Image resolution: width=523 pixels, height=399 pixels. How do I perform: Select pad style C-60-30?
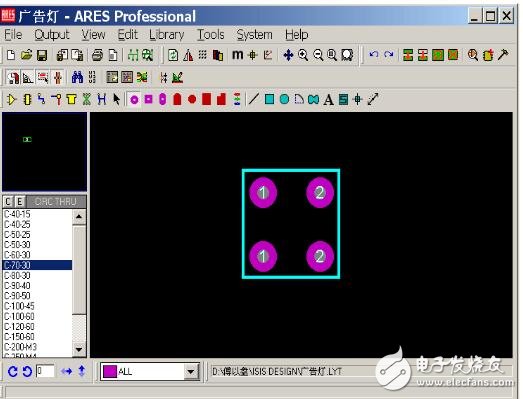click(x=37, y=255)
